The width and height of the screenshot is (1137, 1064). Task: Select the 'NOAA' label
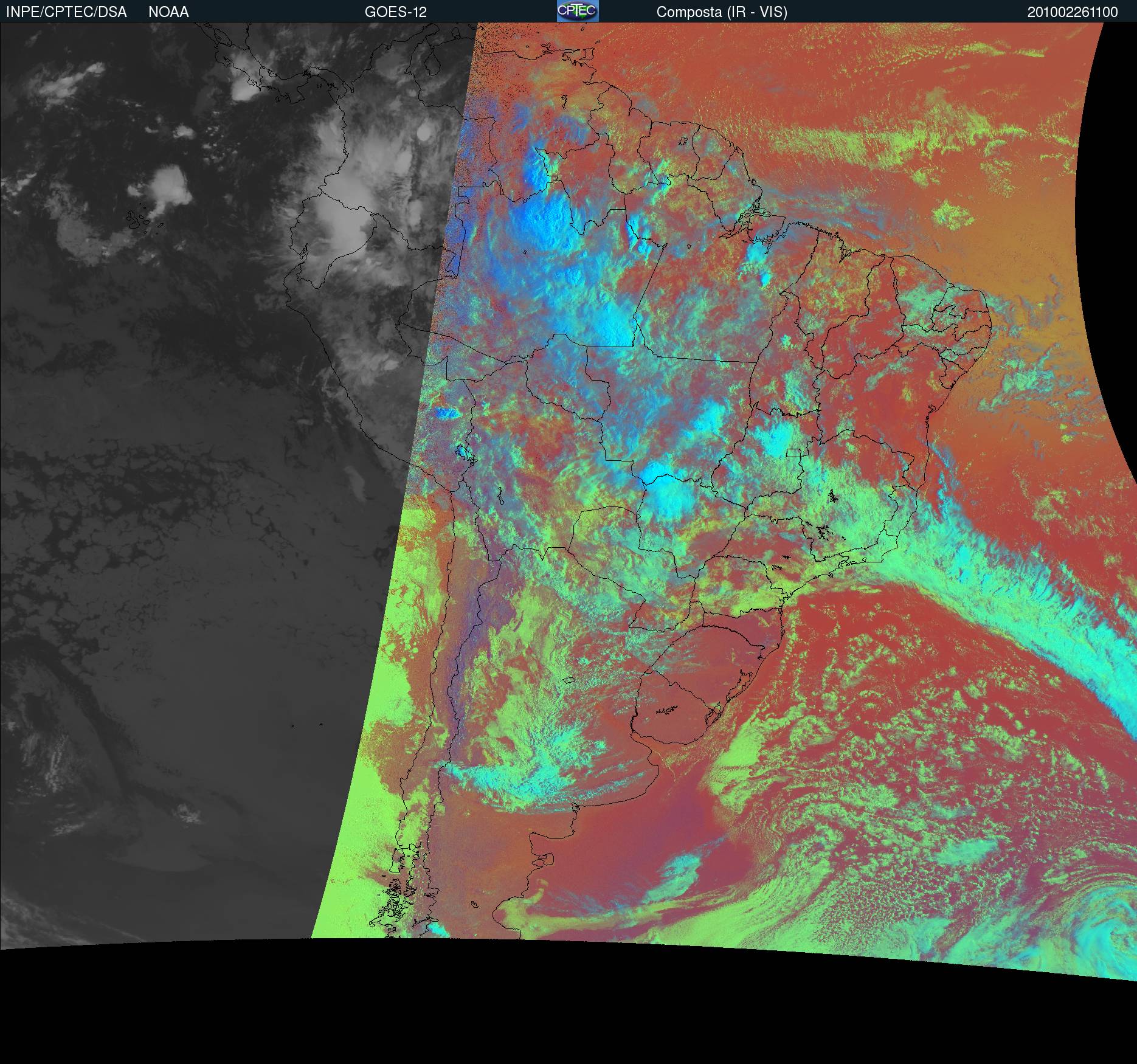click(168, 12)
